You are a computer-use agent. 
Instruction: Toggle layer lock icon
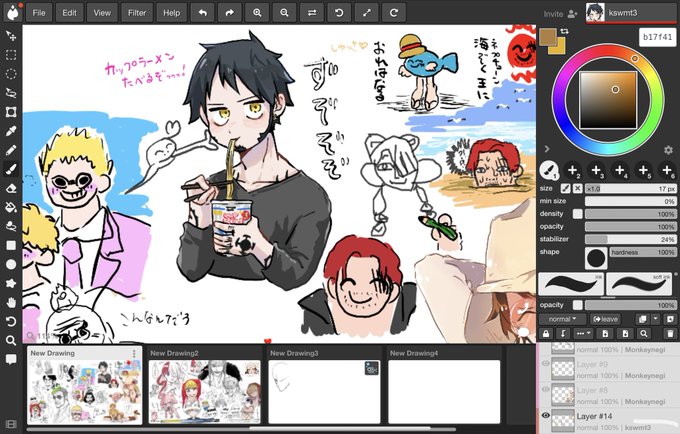(x=546, y=333)
